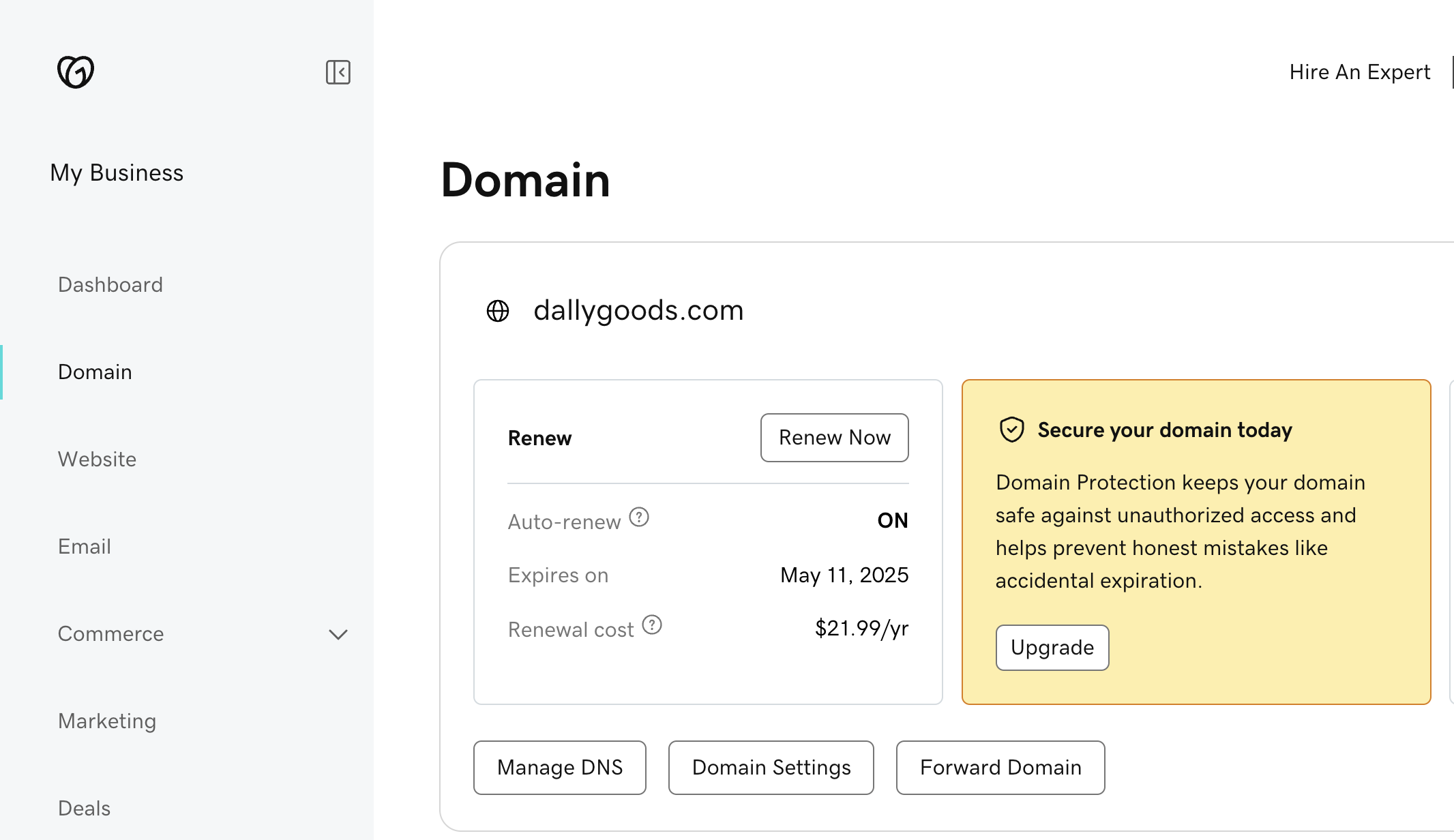This screenshot has height=840, width=1454.
Task: Click the Renew Now button
Action: click(x=834, y=438)
